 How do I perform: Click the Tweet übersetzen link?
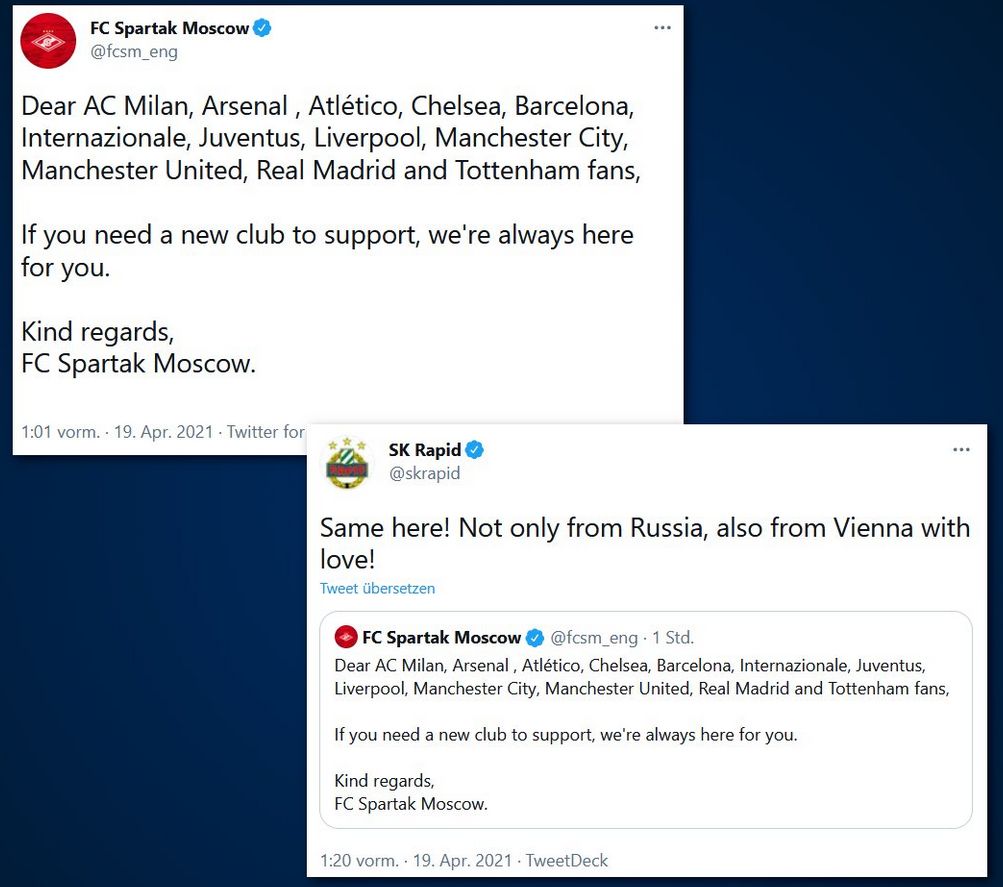coord(377,588)
